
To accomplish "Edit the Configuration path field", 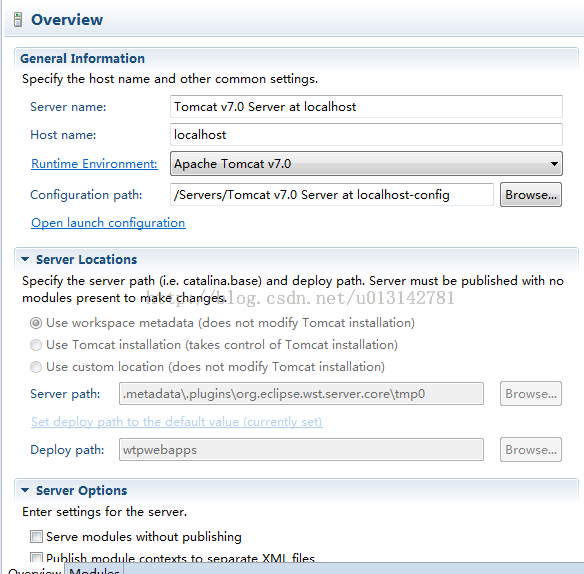I will click(332, 195).
